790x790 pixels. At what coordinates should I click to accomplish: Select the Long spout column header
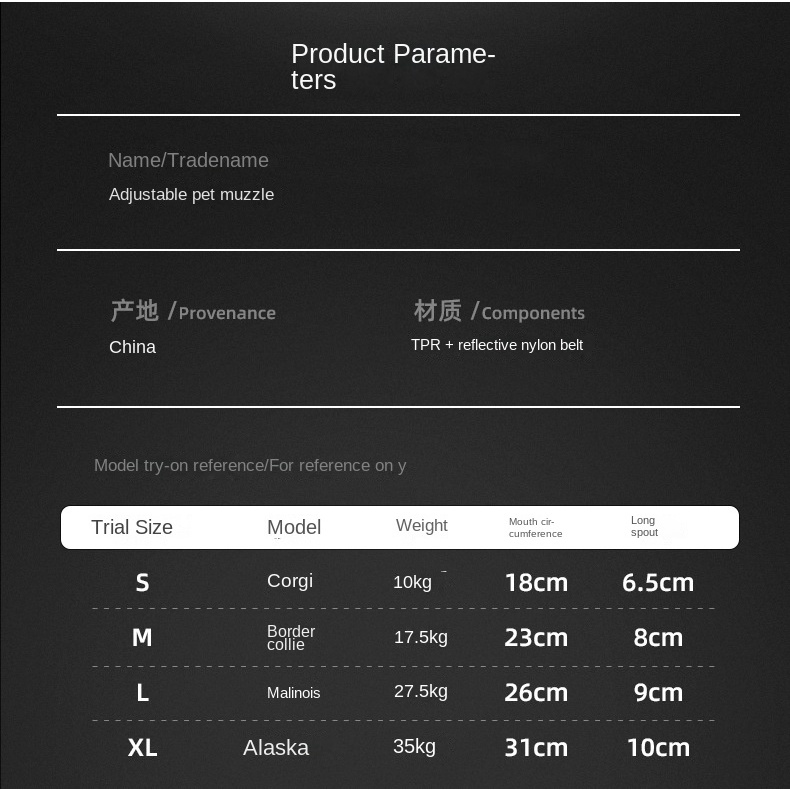pos(644,526)
